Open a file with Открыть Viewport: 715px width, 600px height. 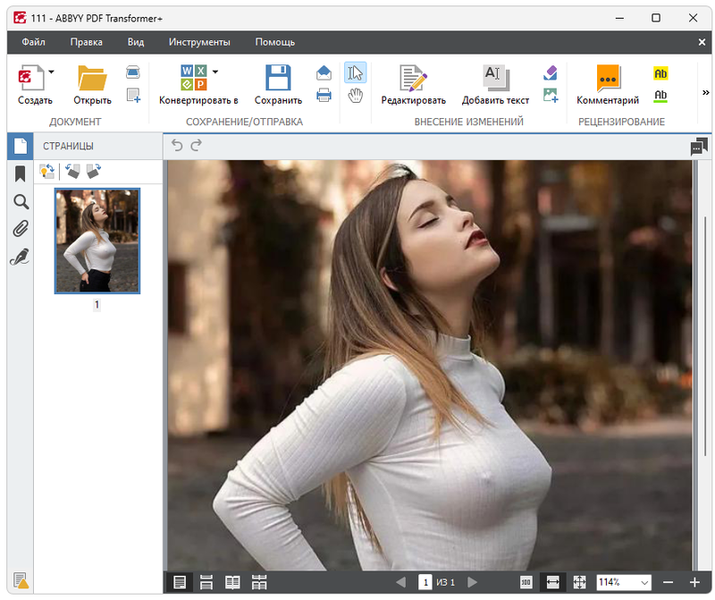pos(93,85)
